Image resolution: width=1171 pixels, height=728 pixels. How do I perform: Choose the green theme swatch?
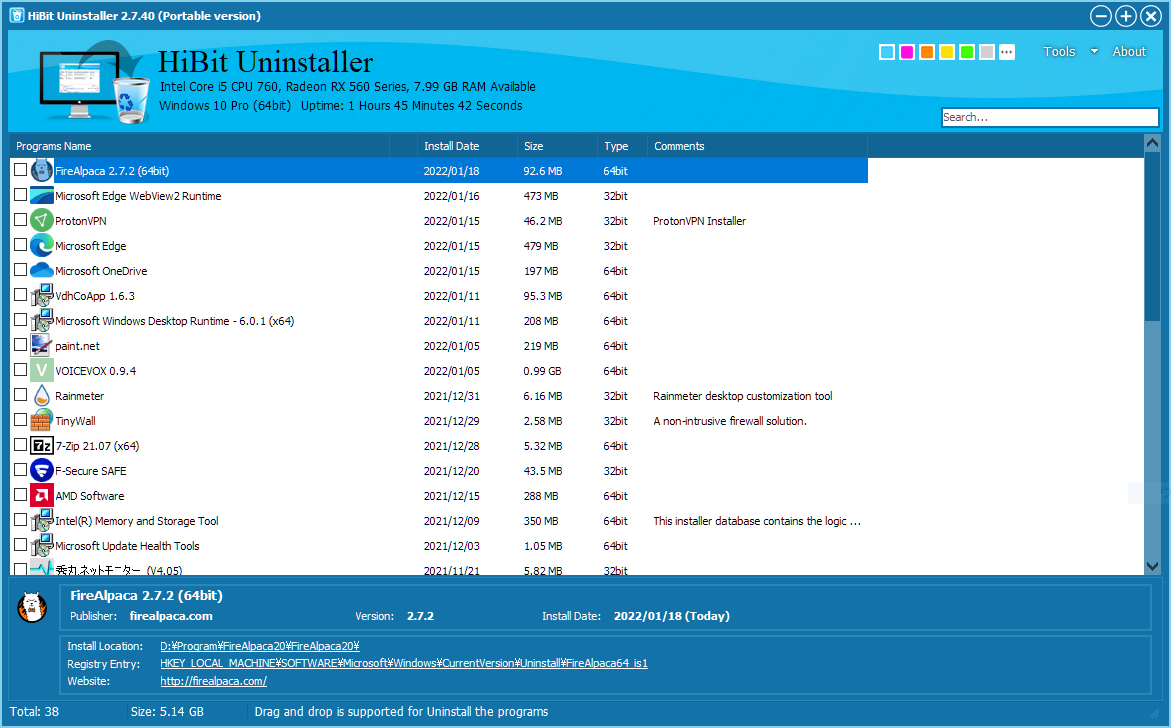966,52
